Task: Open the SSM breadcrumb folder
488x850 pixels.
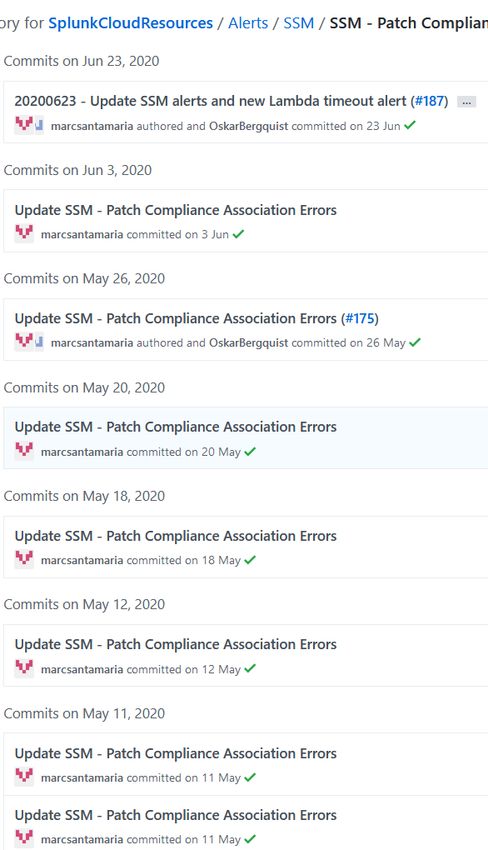Action: tap(298, 23)
